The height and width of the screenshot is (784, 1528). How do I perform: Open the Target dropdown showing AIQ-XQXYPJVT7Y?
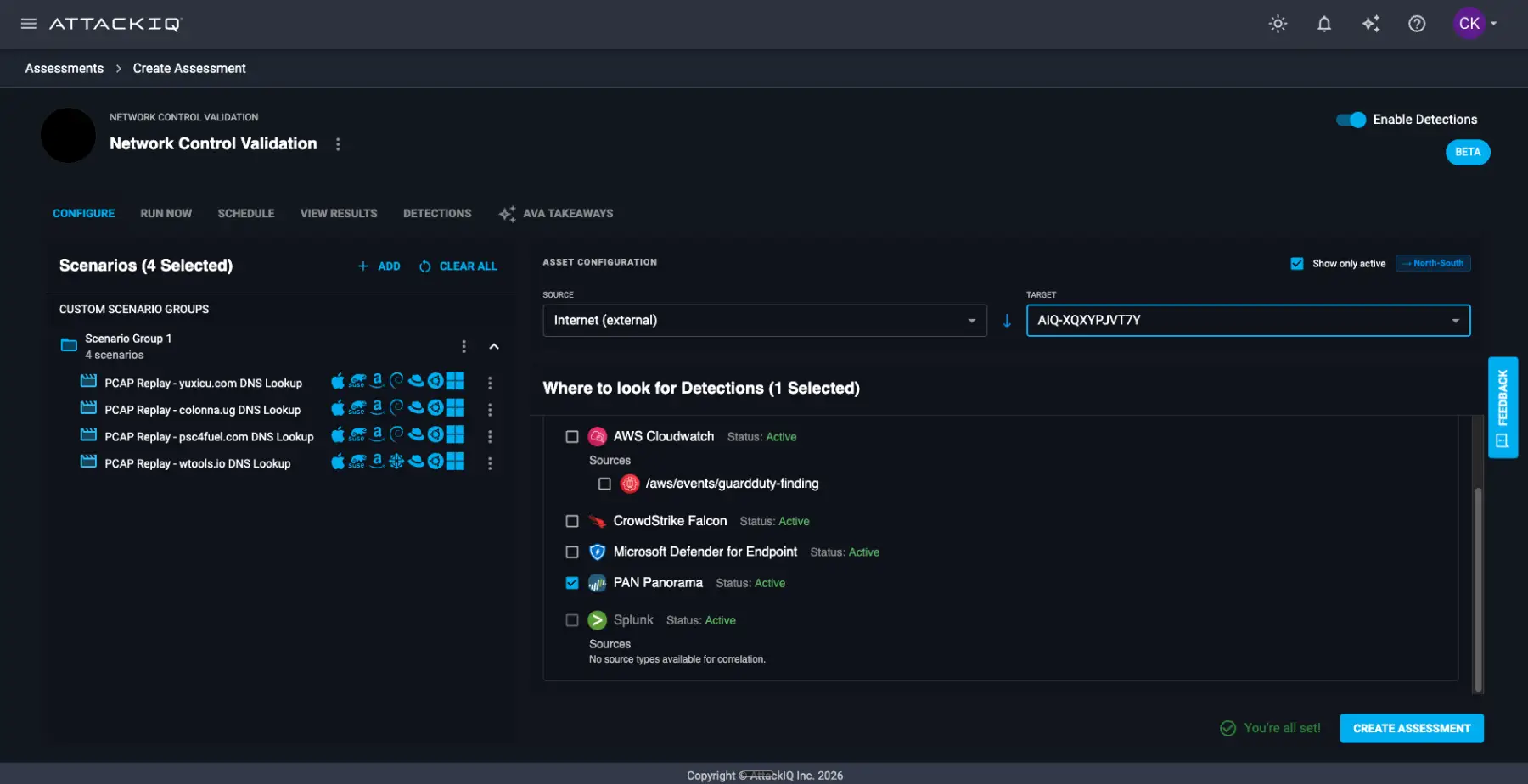pyautogui.click(x=1248, y=321)
